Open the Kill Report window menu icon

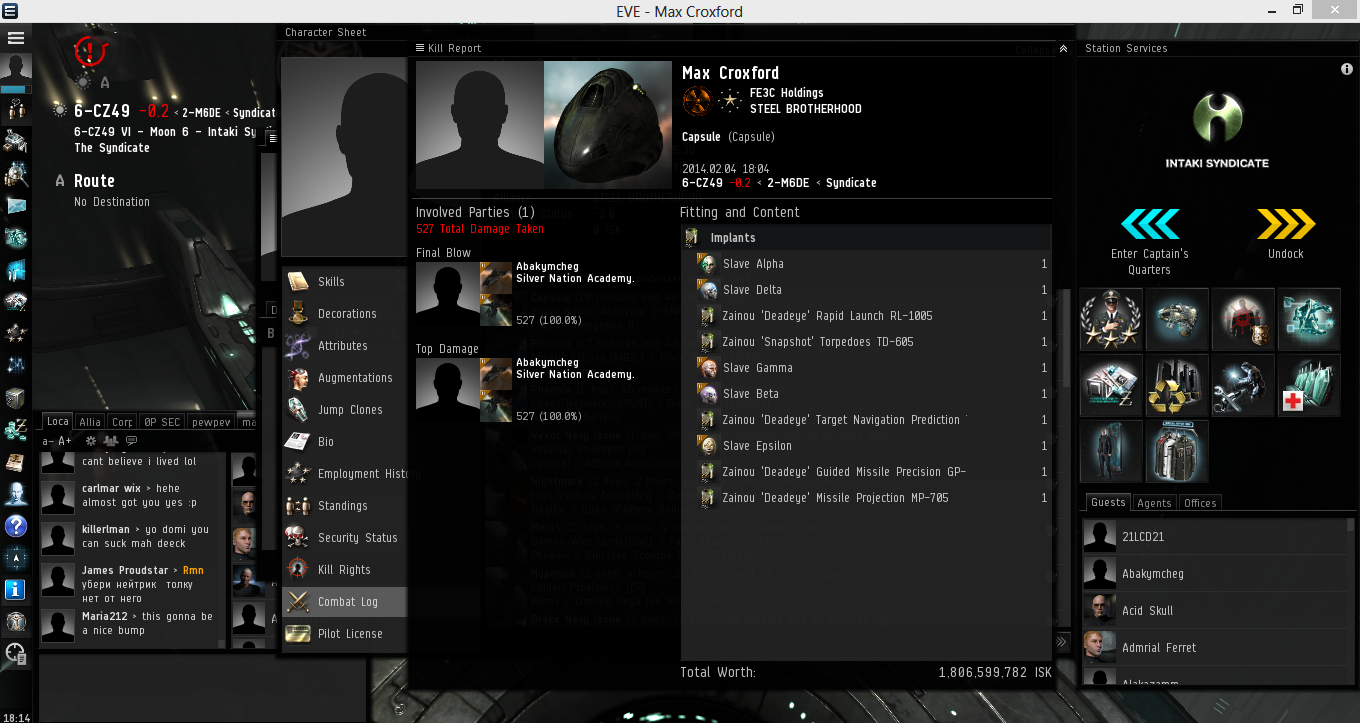420,48
